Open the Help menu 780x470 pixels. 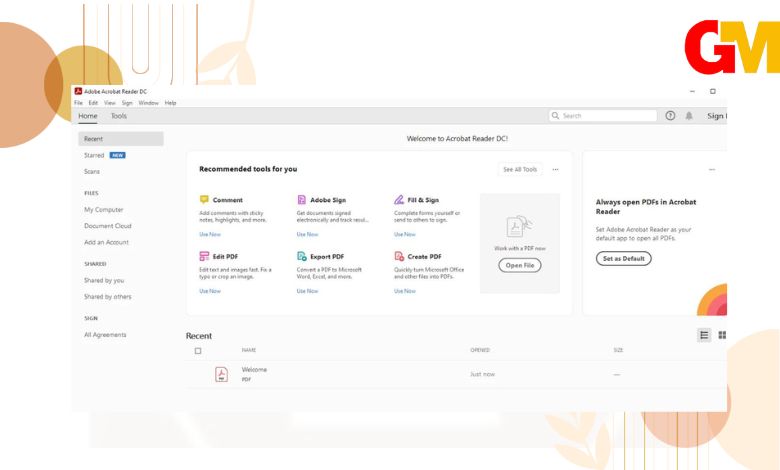point(171,103)
